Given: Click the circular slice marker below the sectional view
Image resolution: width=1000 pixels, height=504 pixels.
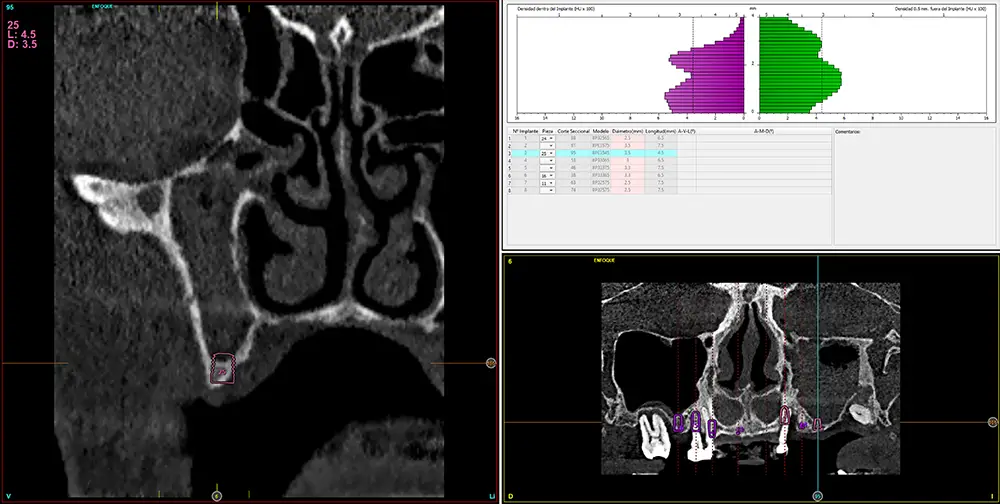Looking at the screenshot, I should 217,495.
